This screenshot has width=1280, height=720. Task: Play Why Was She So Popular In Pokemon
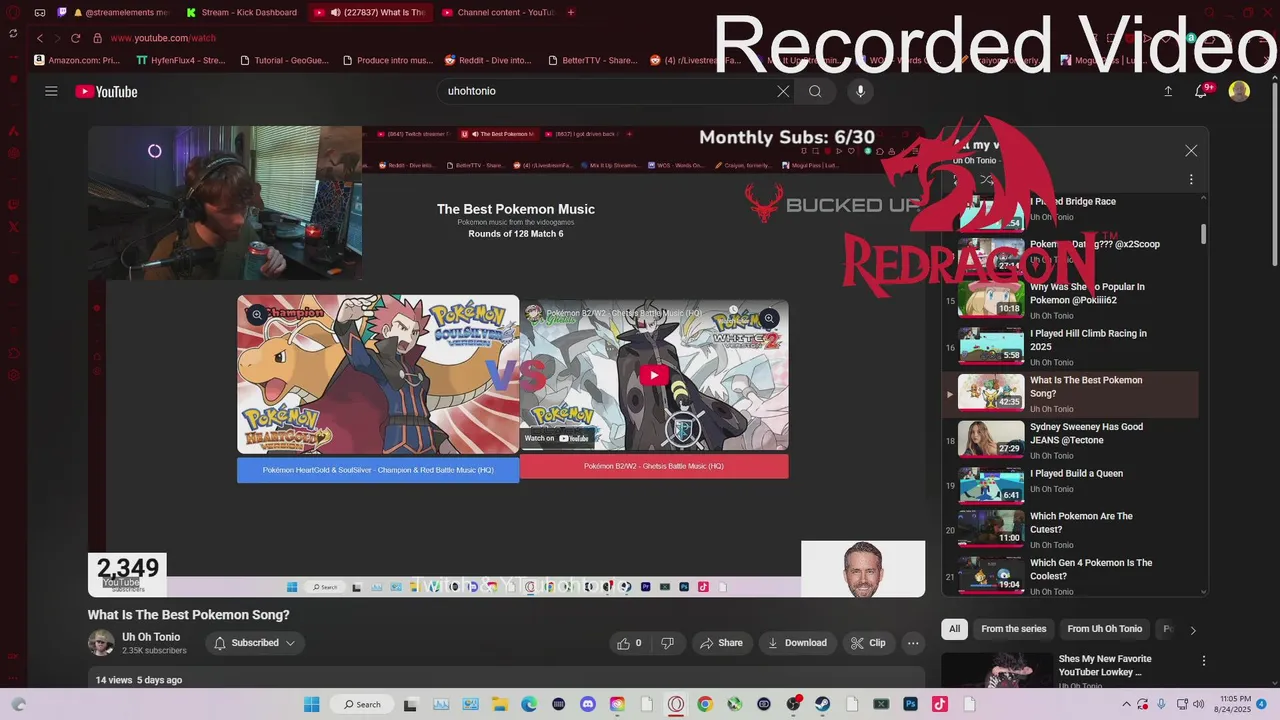[1070, 300]
